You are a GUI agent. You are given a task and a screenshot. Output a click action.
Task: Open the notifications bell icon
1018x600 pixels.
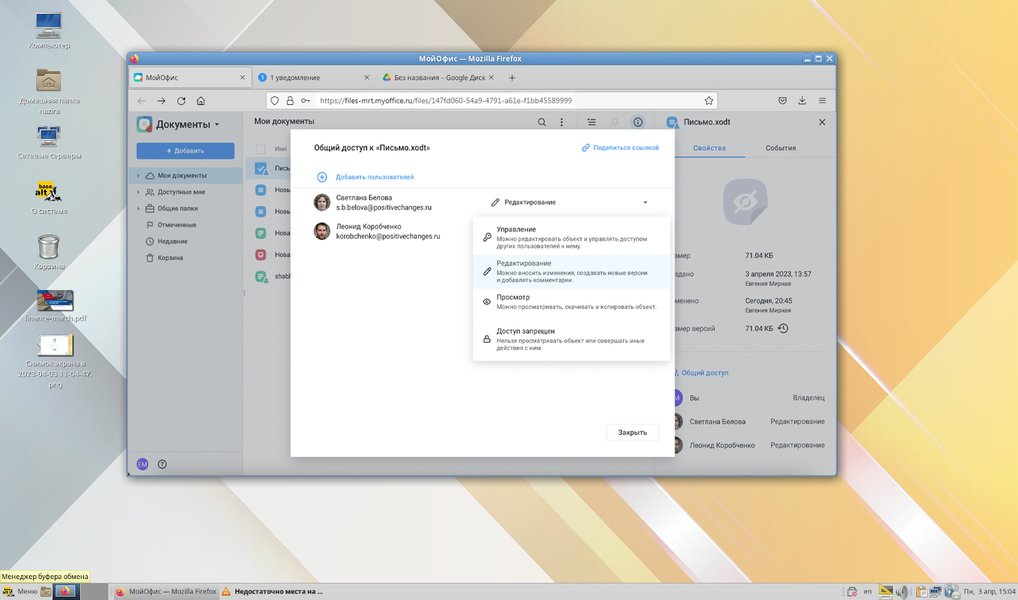[614, 122]
